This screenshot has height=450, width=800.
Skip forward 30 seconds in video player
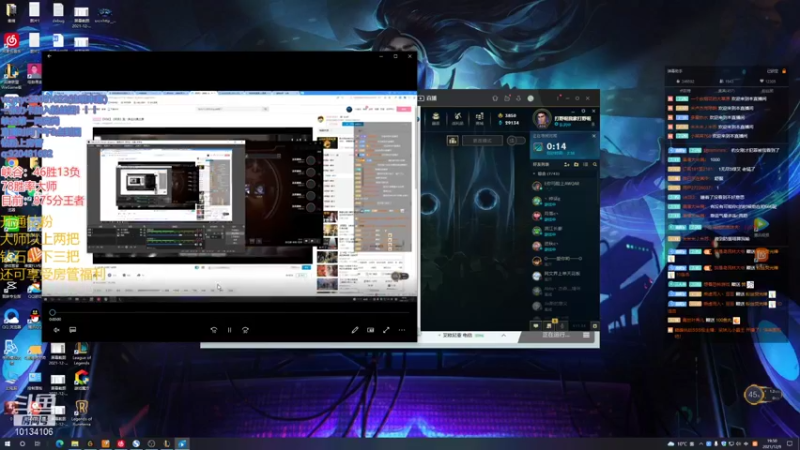(245, 330)
